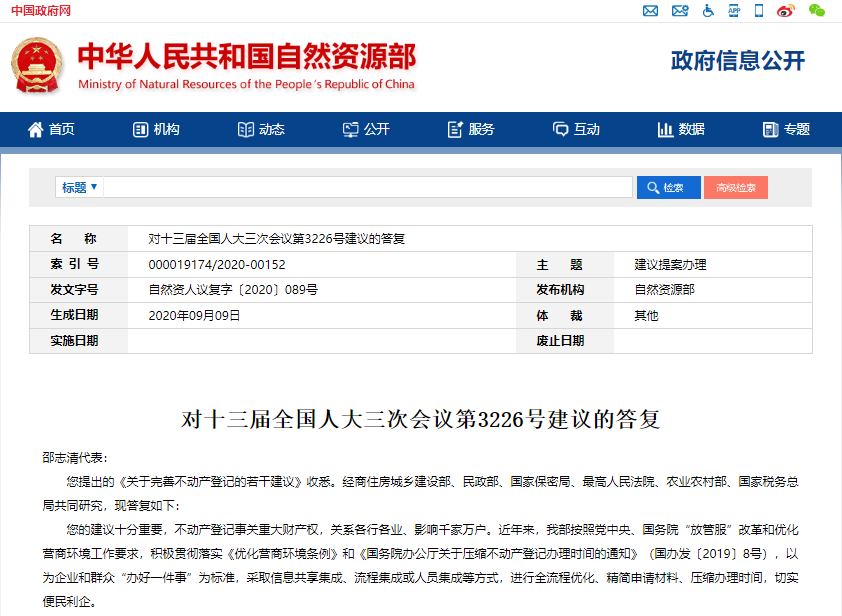Click into the search text field
The image size is (842, 616).
pos(368,187)
